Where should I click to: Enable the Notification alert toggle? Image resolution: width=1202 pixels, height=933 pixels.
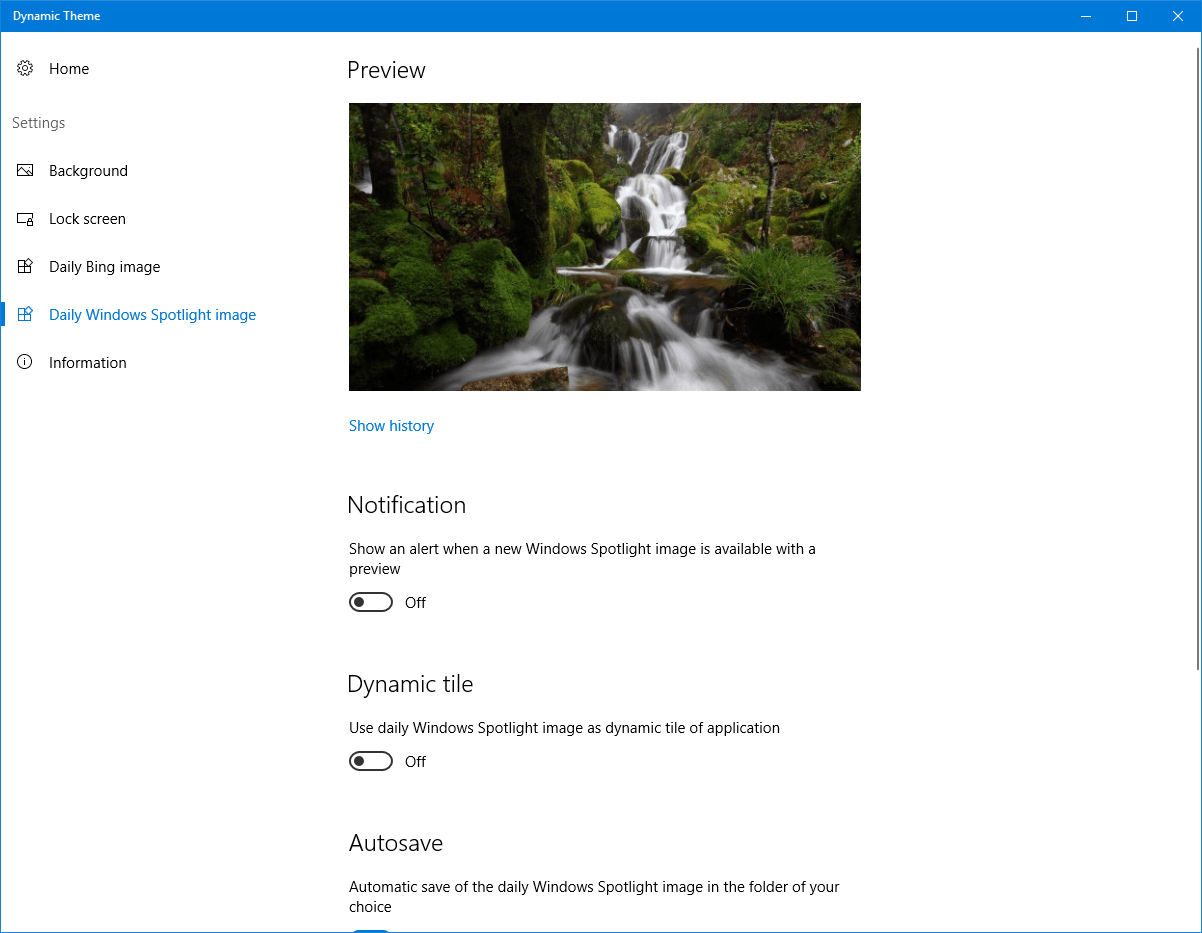(371, 602)
